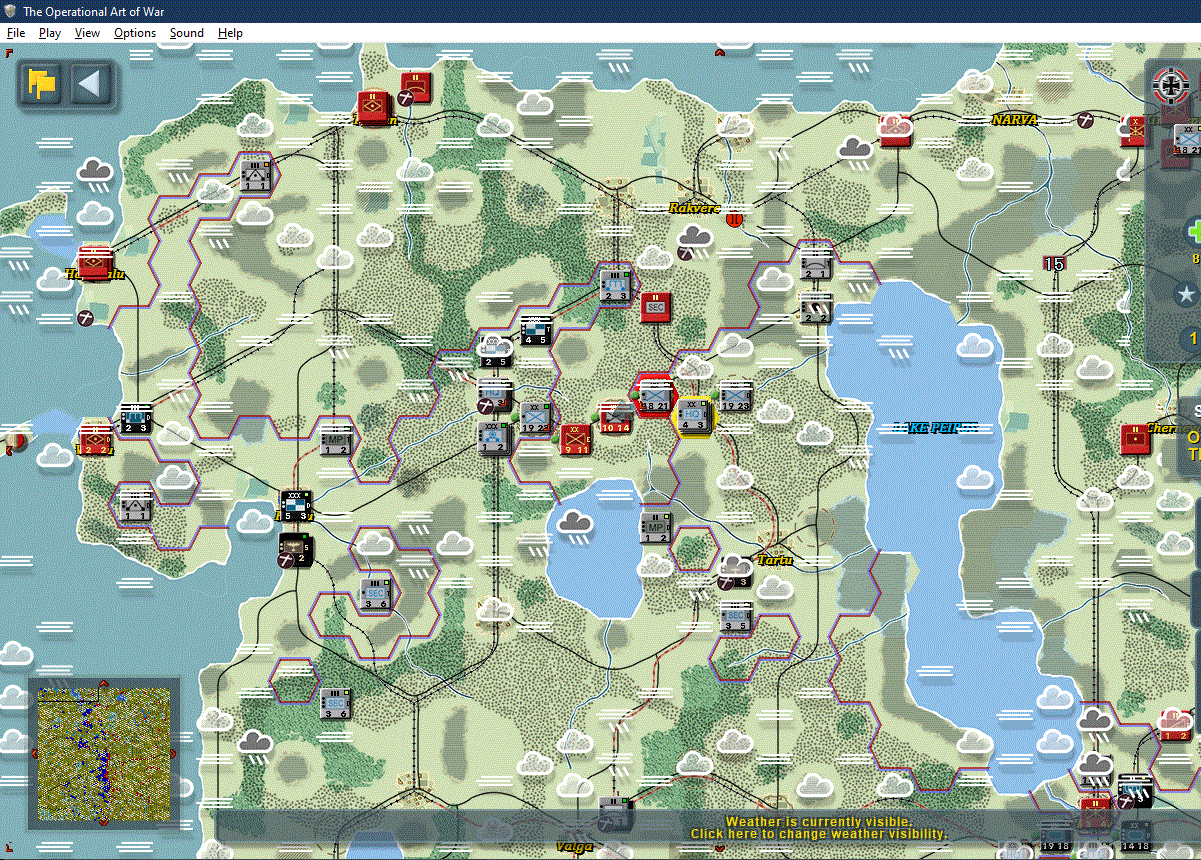1201x860 pixels.
Task: Select the red enemy unit 10 14
Action: pos(616,417)
